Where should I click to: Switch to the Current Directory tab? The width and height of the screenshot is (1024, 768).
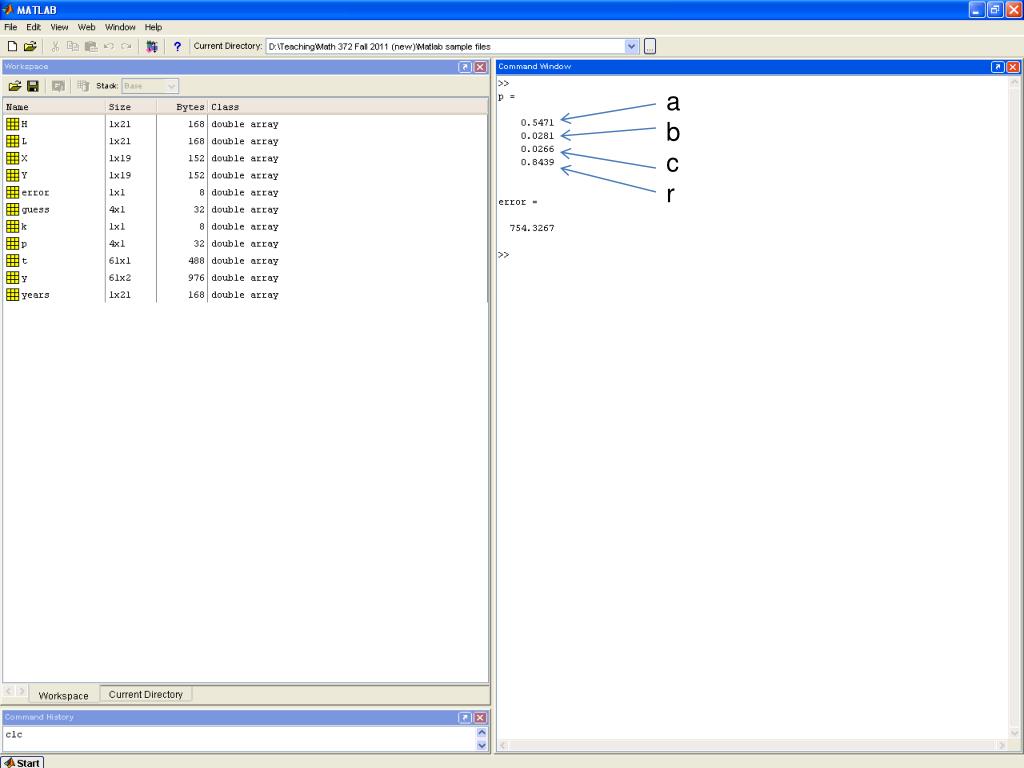click(146, 694)
